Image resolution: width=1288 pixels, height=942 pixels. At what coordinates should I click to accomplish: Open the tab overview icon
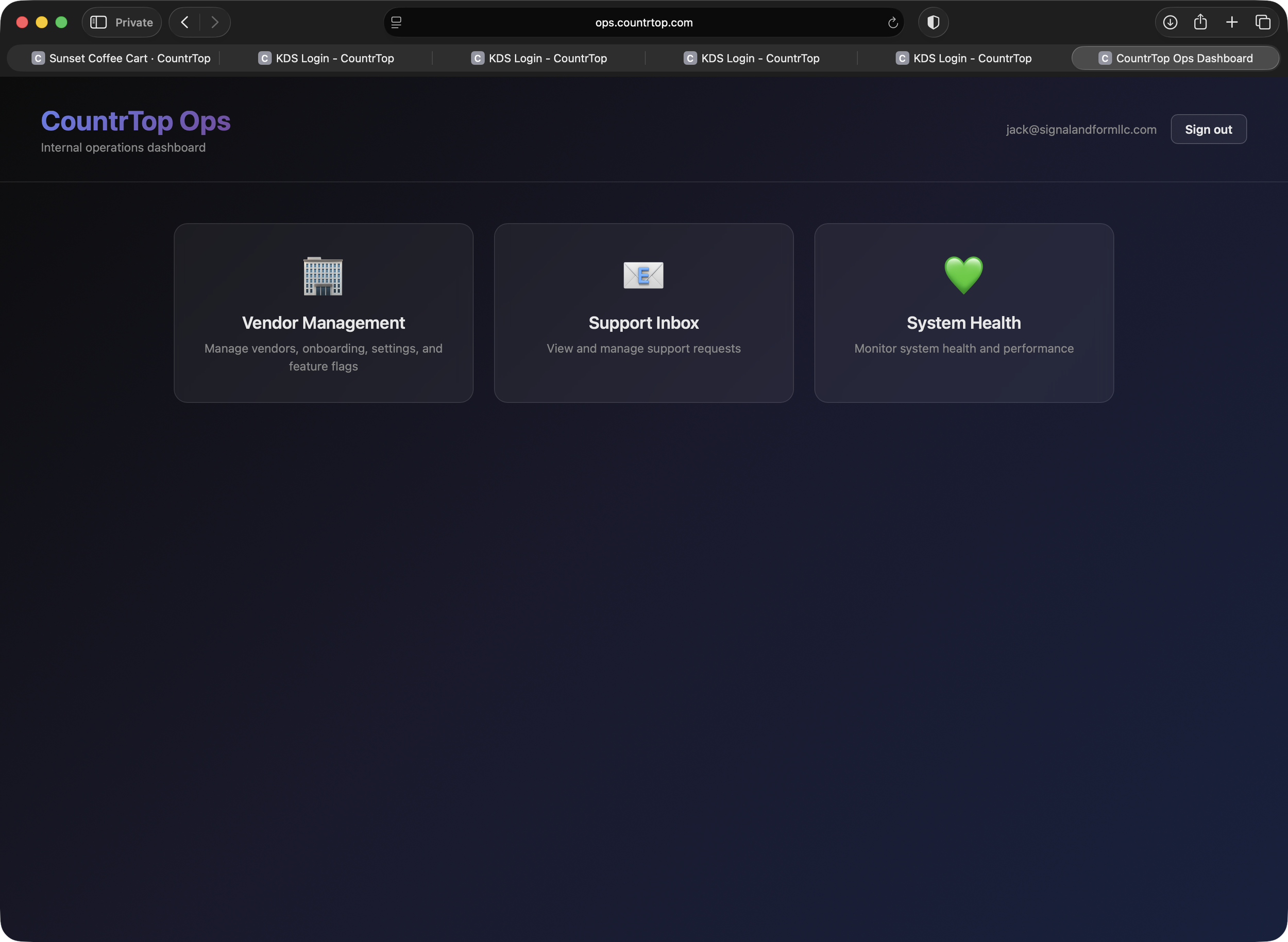tap(1263, 22)
